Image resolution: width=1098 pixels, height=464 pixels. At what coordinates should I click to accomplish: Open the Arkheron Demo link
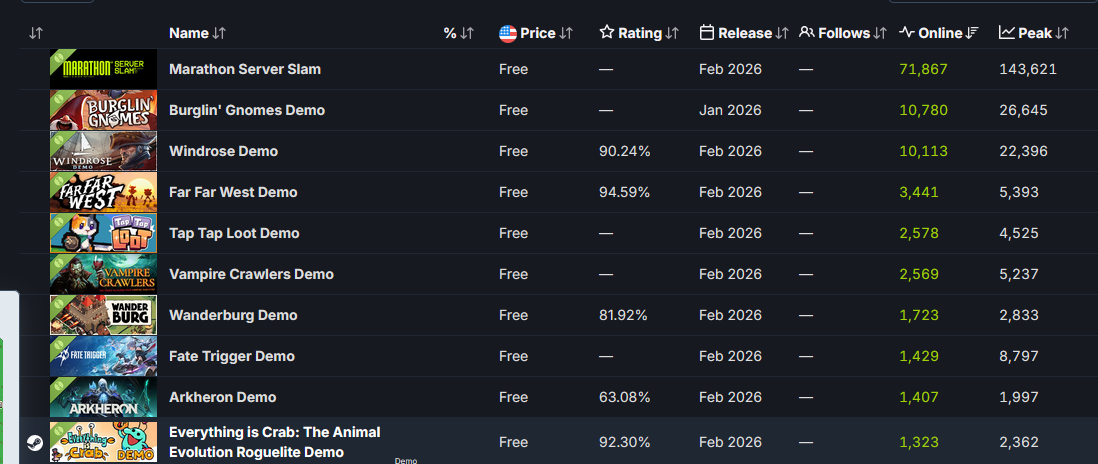coord(223,397)
